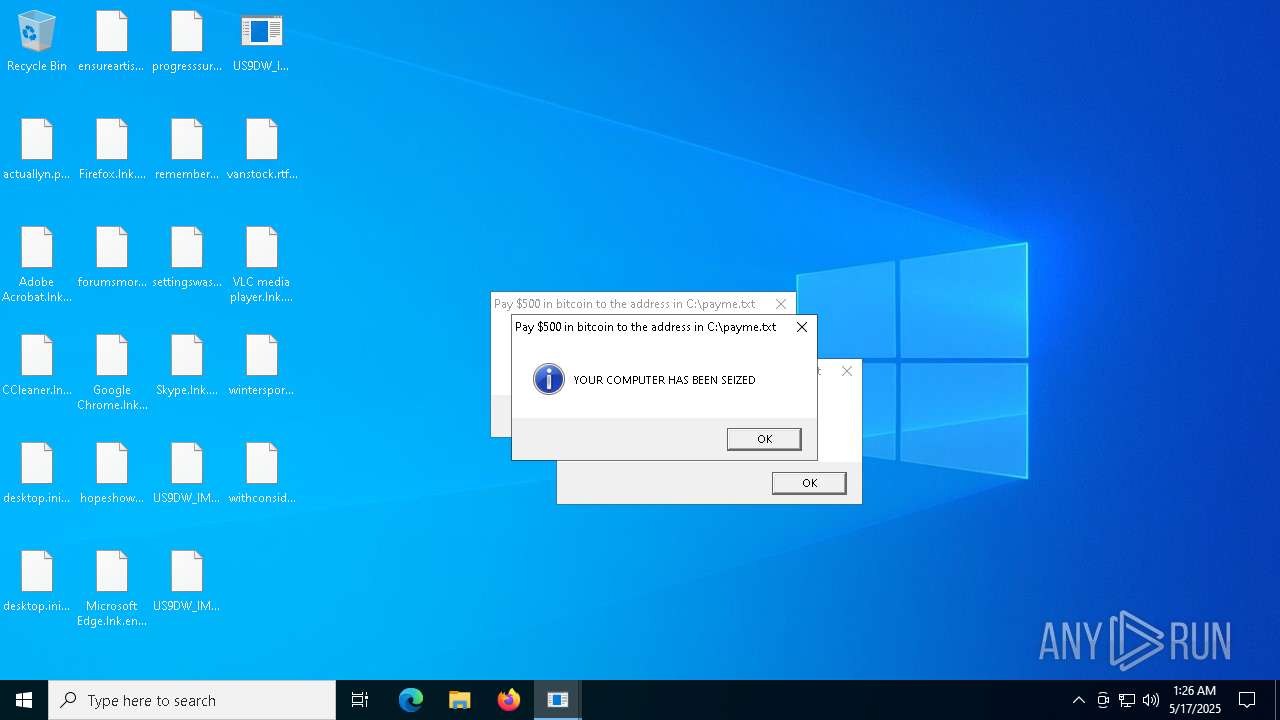Image resolution: width=1280 pixels, height=720 pixels.
Task: Select the VLC media player.lnk file icon
Action: click(261, 264)
